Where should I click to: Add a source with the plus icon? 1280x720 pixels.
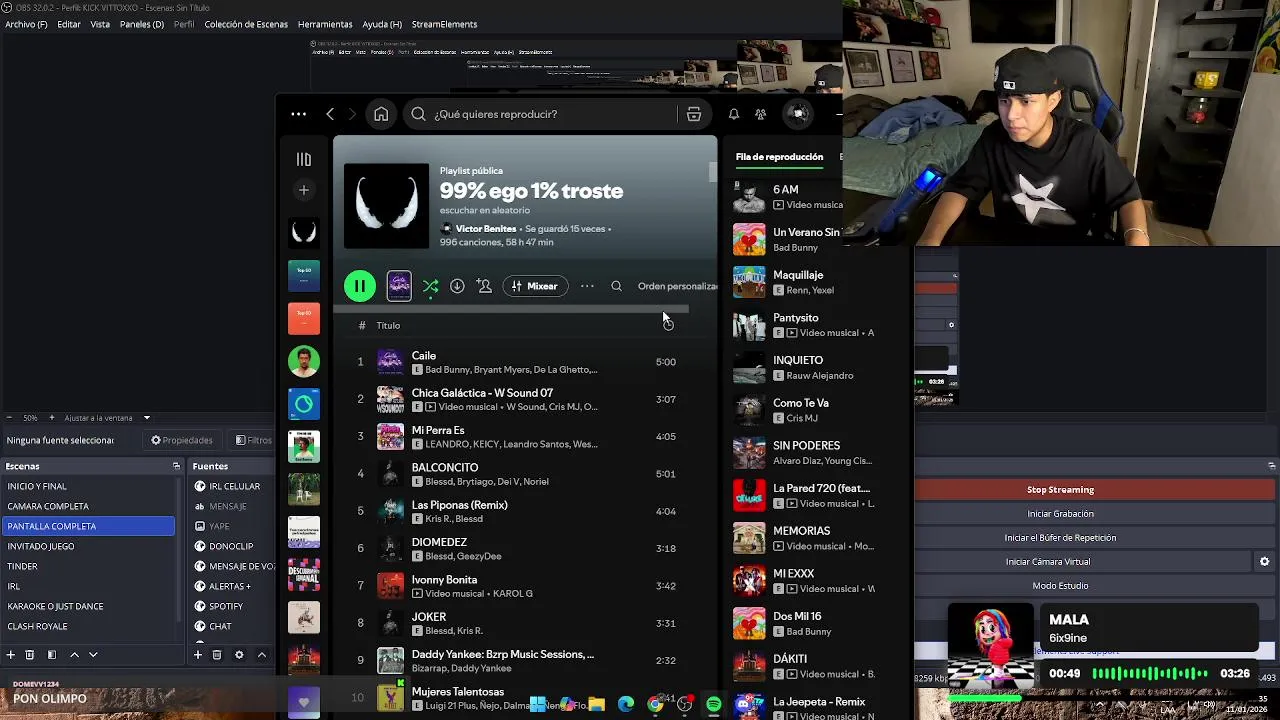click(198, 655)
